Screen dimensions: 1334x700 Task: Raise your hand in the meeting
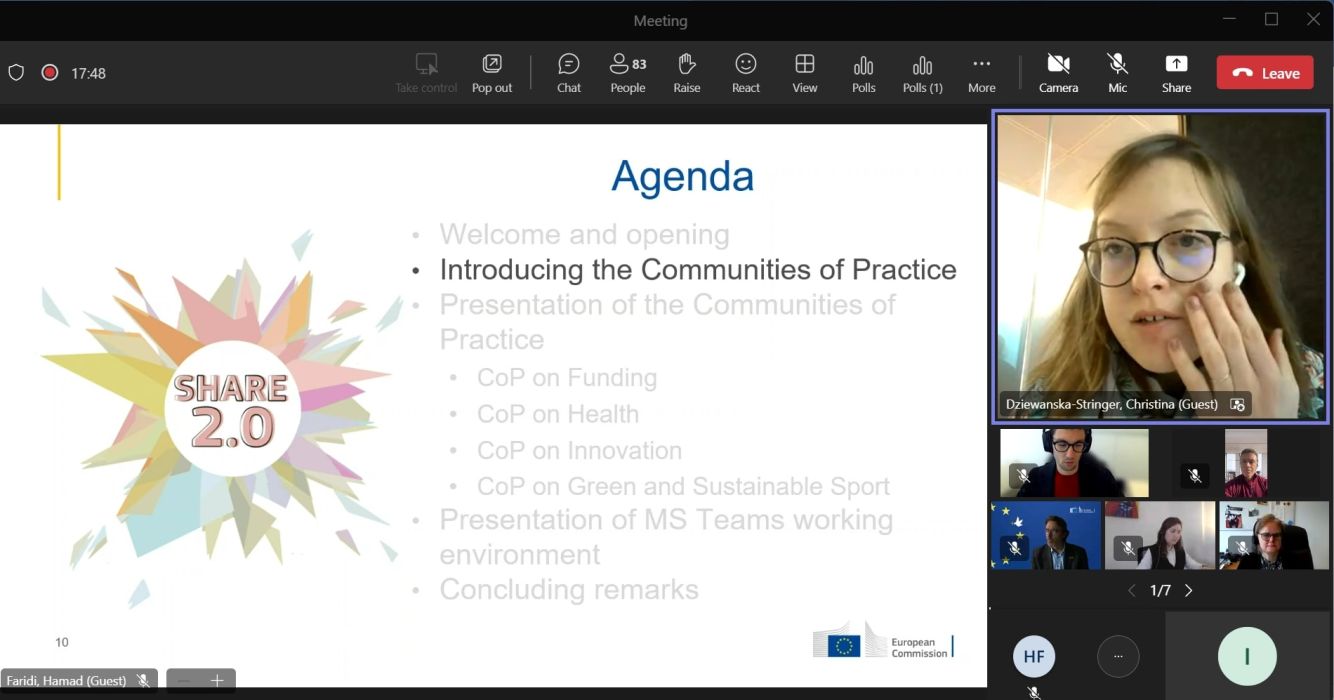686,73
